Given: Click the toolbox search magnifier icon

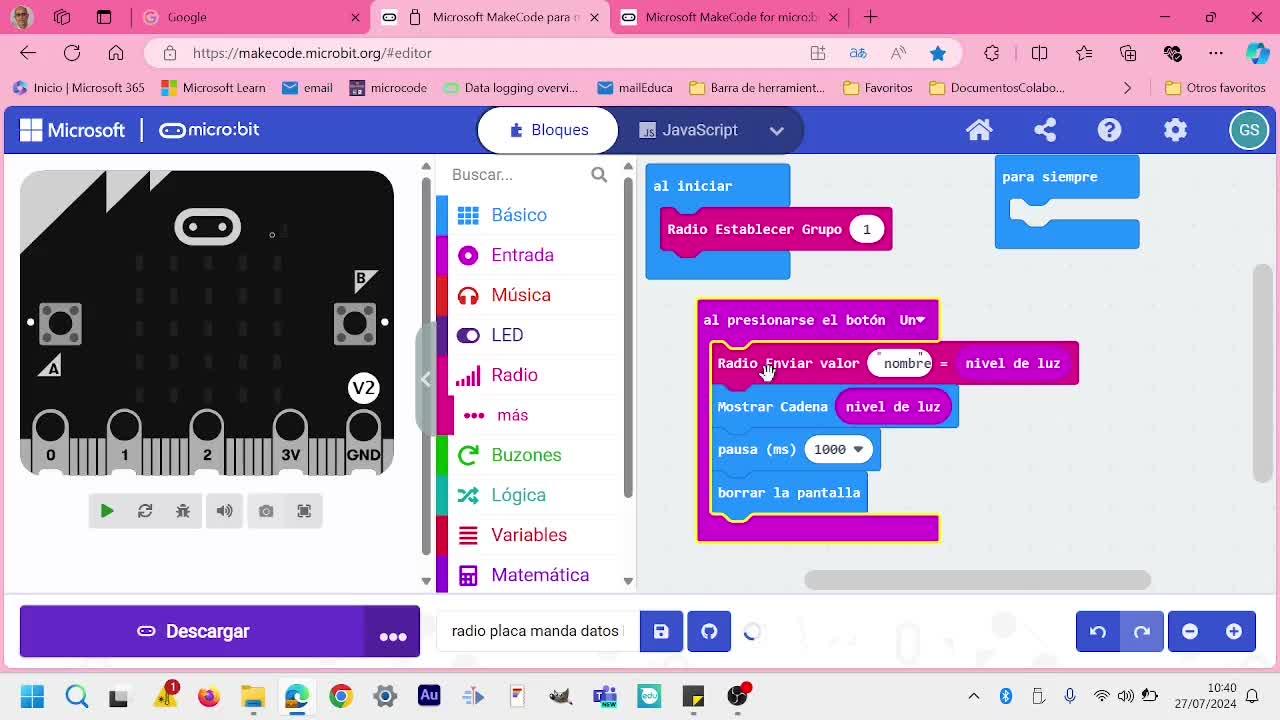Looking at the screenshot, I should pyautogui.click(x=599, y=175).
